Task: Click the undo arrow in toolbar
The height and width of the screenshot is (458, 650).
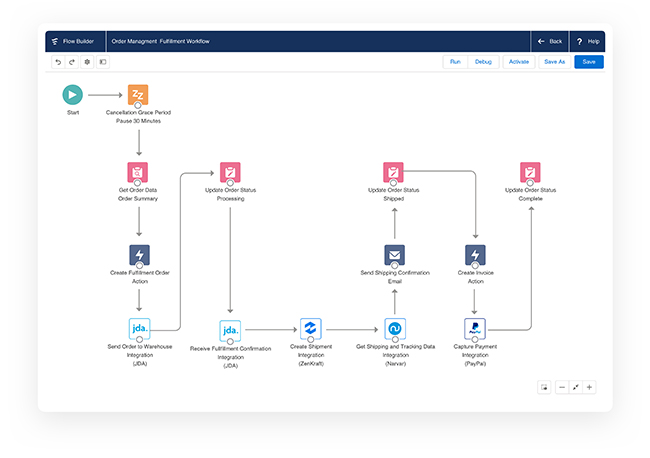Action: (58, 62)
